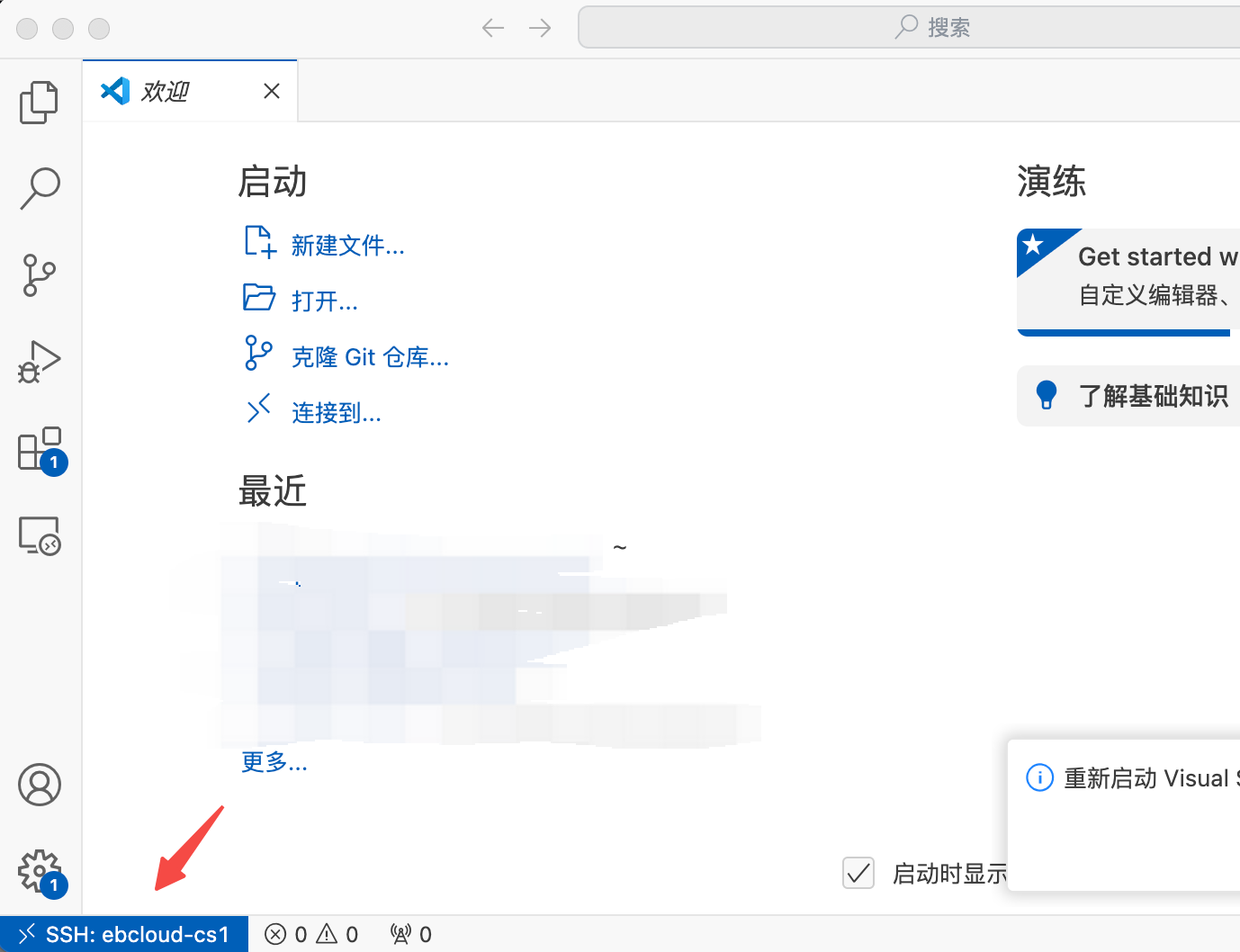Click the 打开... link
Screen dimensions: 1240x952
[324, 301]
